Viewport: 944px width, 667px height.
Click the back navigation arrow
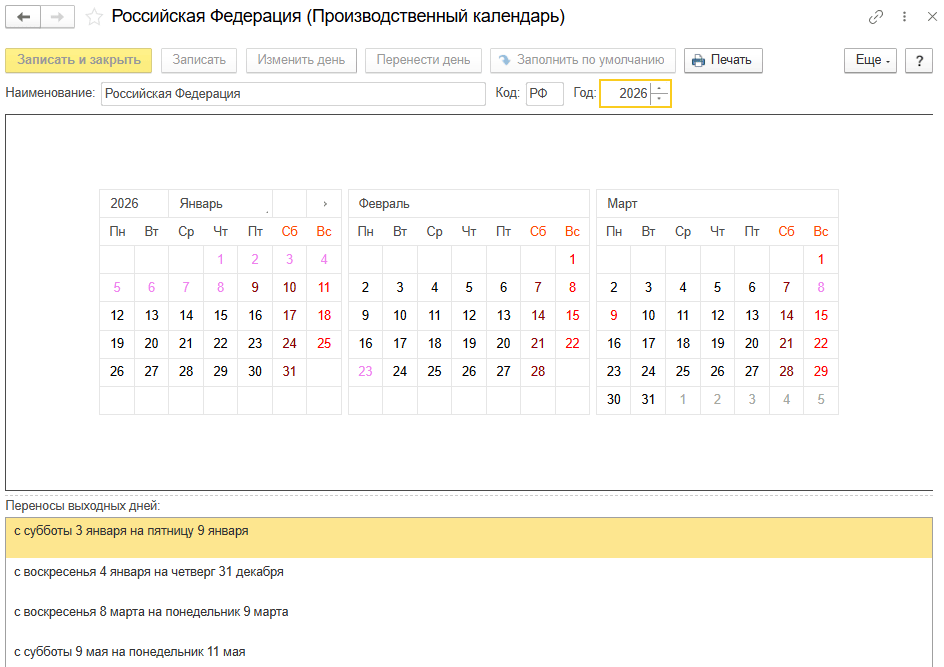[24, 17]
